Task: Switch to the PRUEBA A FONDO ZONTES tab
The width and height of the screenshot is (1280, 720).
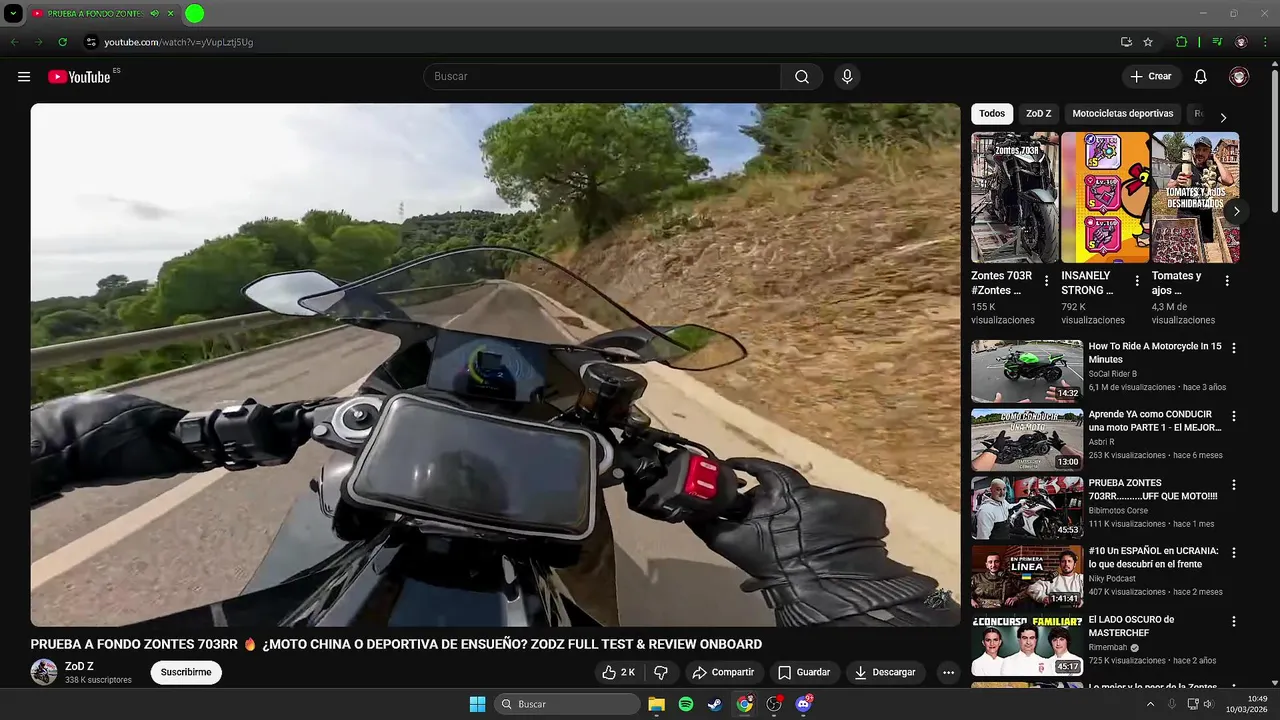Action: coord(96,14)
